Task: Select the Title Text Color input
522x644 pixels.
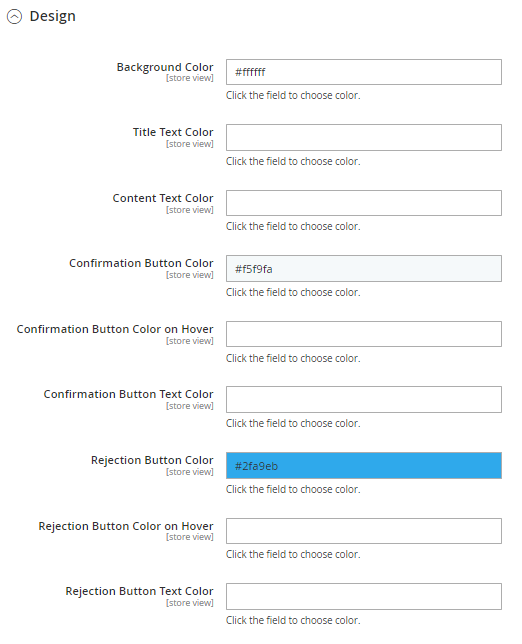Action: point(363,138)
